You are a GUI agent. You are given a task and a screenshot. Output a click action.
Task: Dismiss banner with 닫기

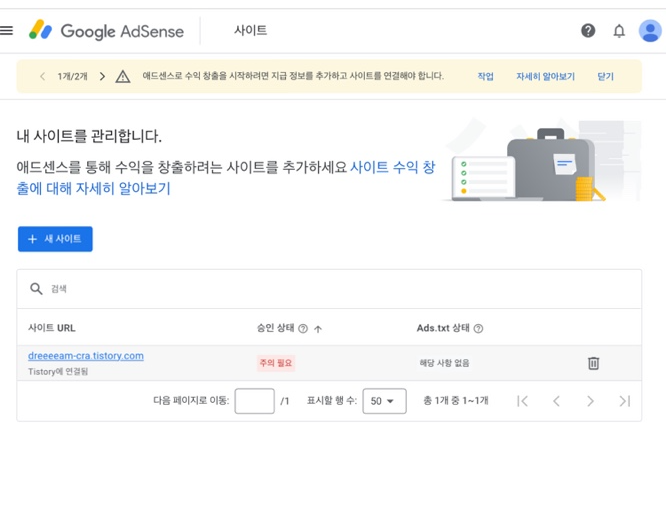[605, 76]
